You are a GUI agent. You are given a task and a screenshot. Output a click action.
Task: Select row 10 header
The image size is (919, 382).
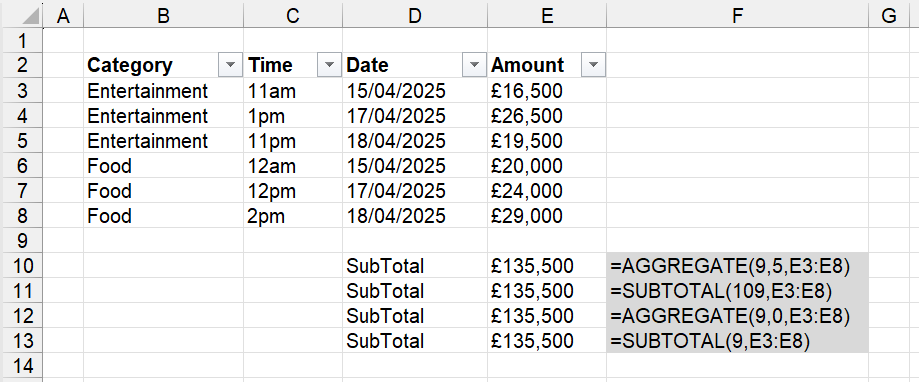coord(21,266)
